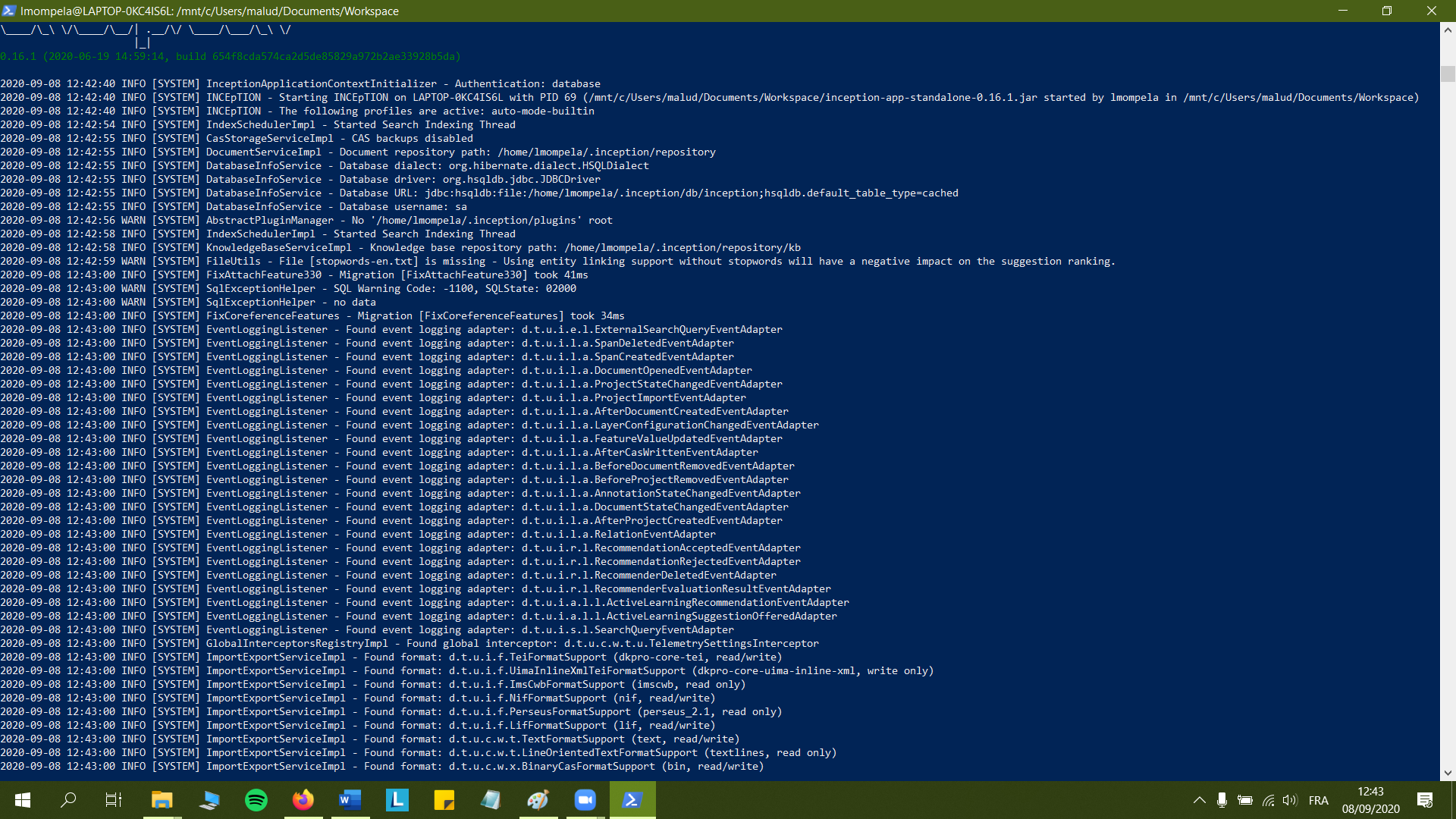Open Paint from the taskbar
The height and width of the screenshot is (819, 1456).
[x=538, y=800]
